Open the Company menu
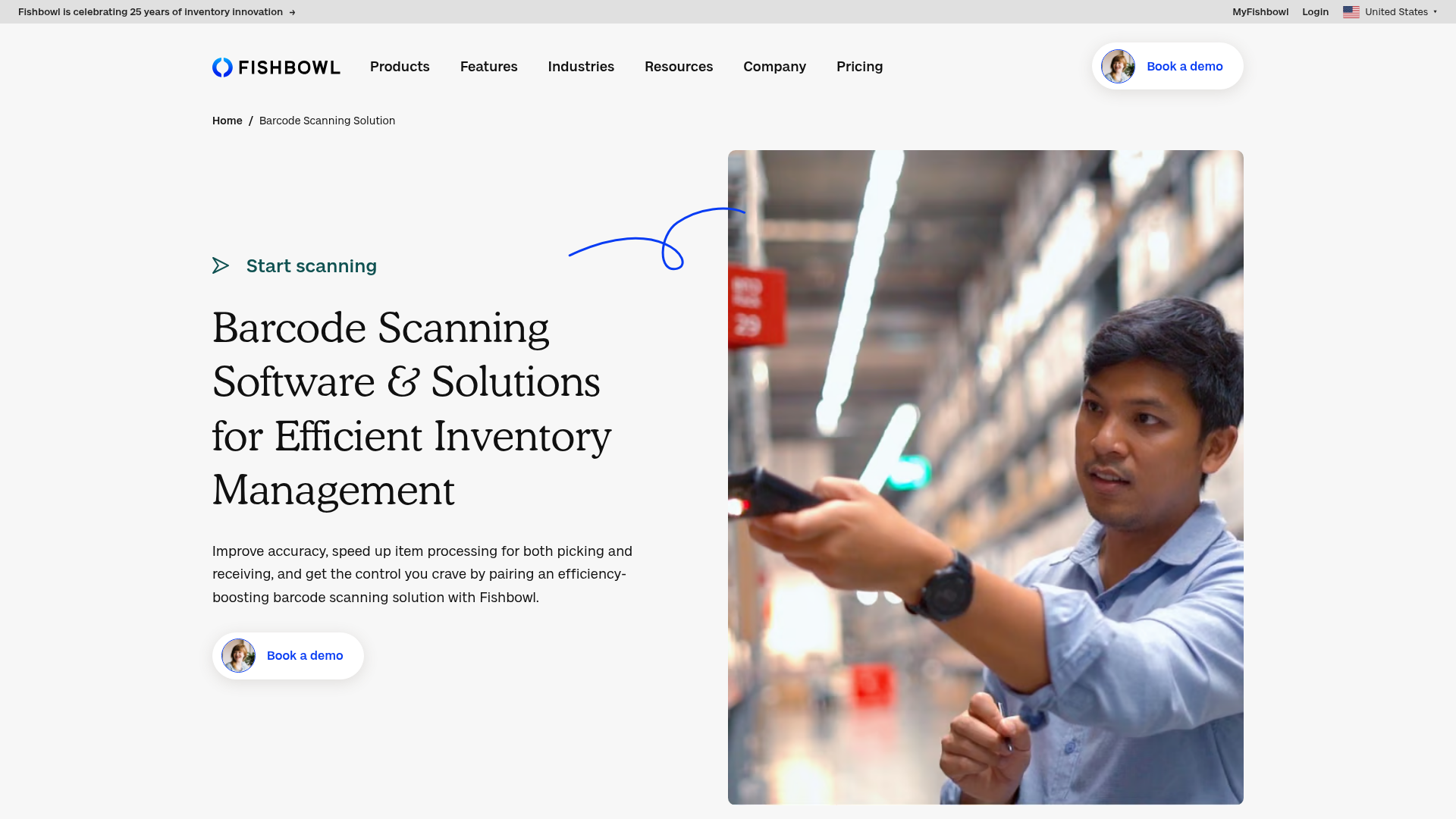Viewport: 1456px width, 819px height. tap(774, 67)
